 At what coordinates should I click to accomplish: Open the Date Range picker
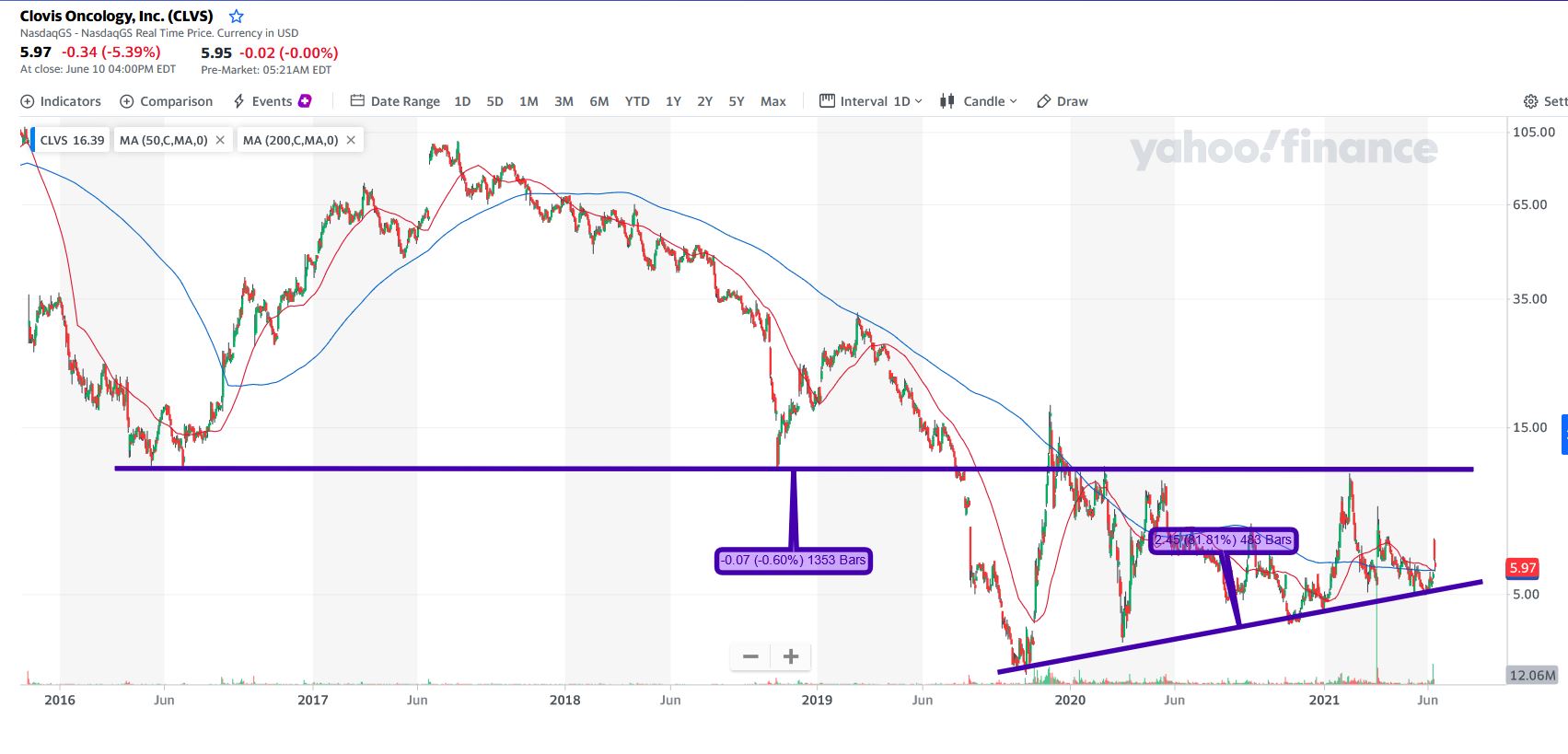coord(395,101)
